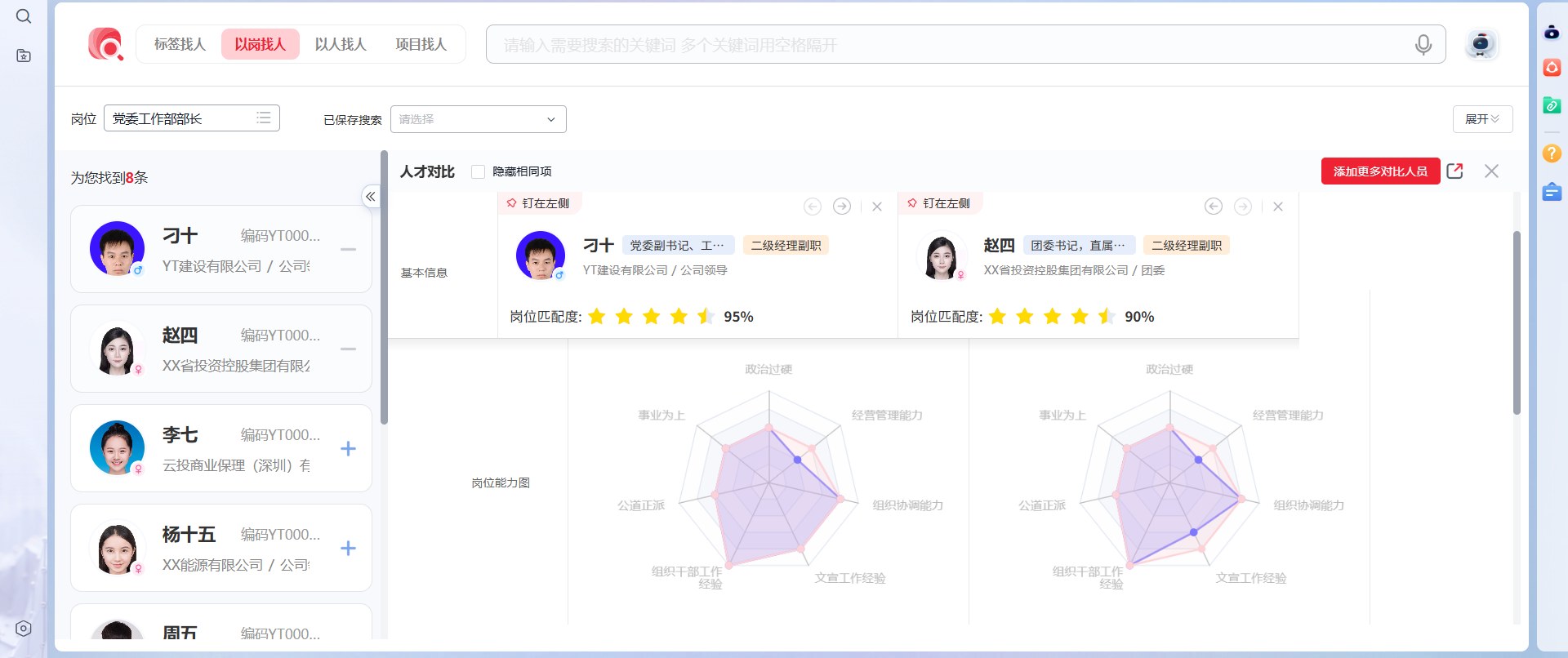Click the list icon in 岗位 field
Viewport: 1568px width, 658px height.
pos(263,118)
